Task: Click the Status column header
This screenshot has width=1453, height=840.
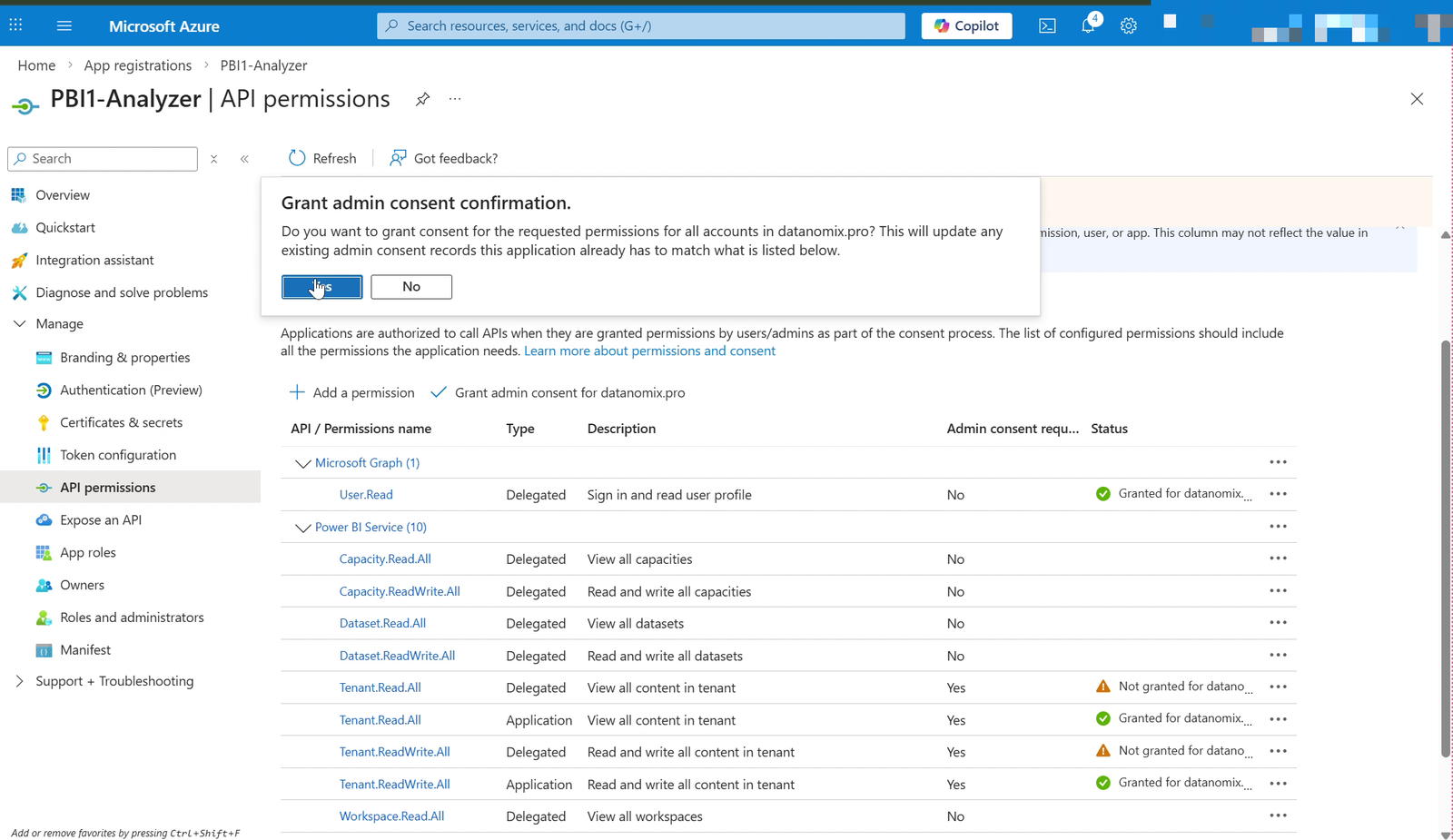Action: tap(1109, 429)
